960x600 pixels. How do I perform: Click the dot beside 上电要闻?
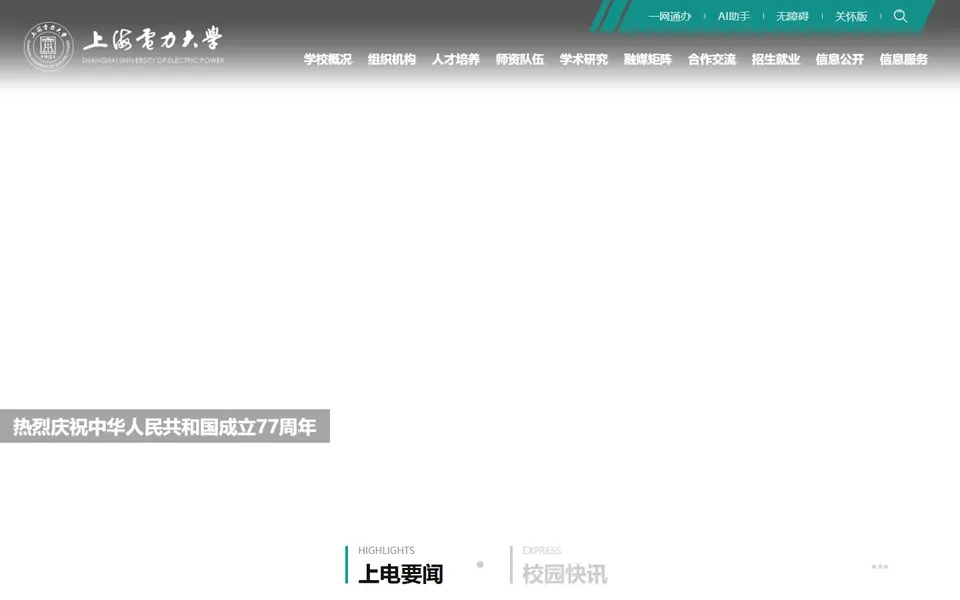point(480,564)
